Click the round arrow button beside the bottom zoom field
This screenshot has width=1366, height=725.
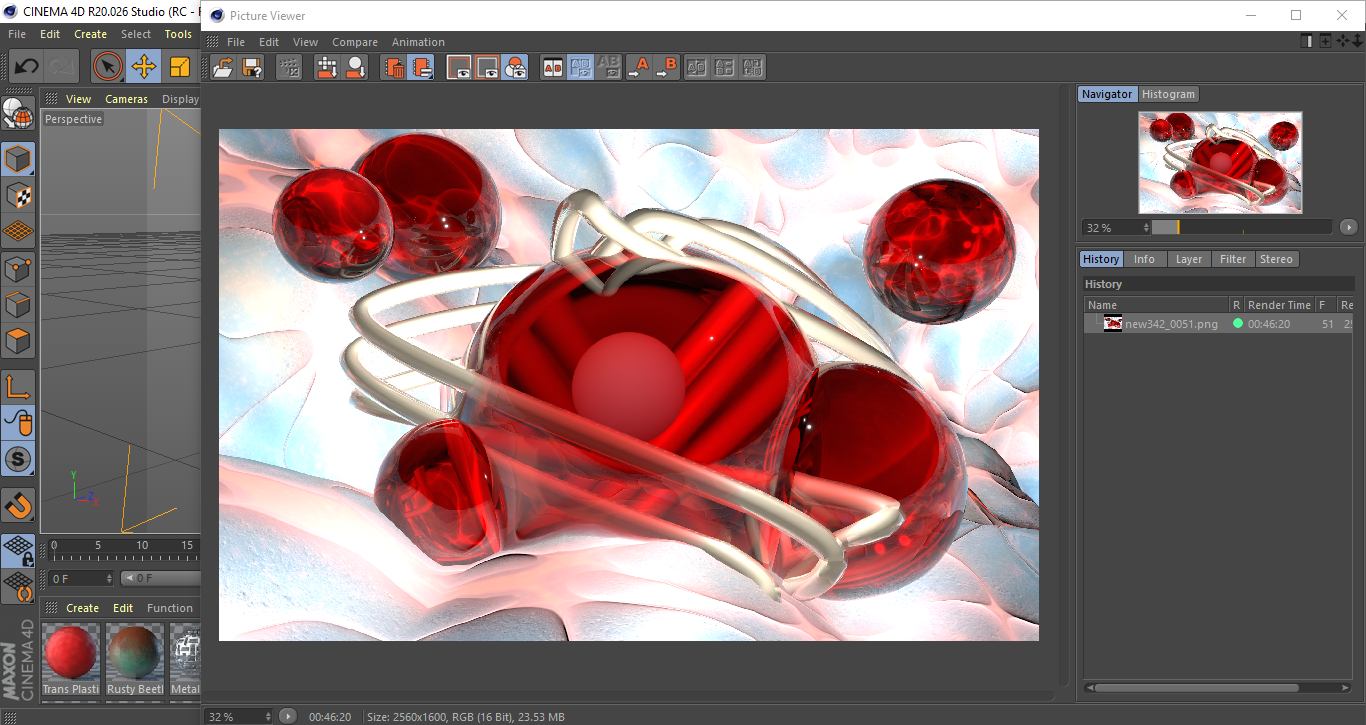pyautogui.click(x=287, y=716)
